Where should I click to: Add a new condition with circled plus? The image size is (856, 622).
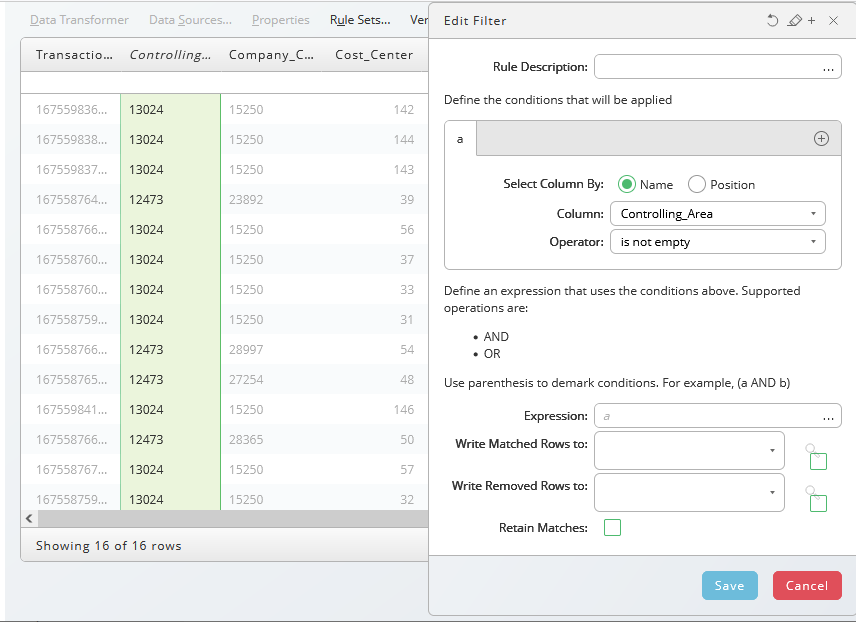(x=821, y=139)
